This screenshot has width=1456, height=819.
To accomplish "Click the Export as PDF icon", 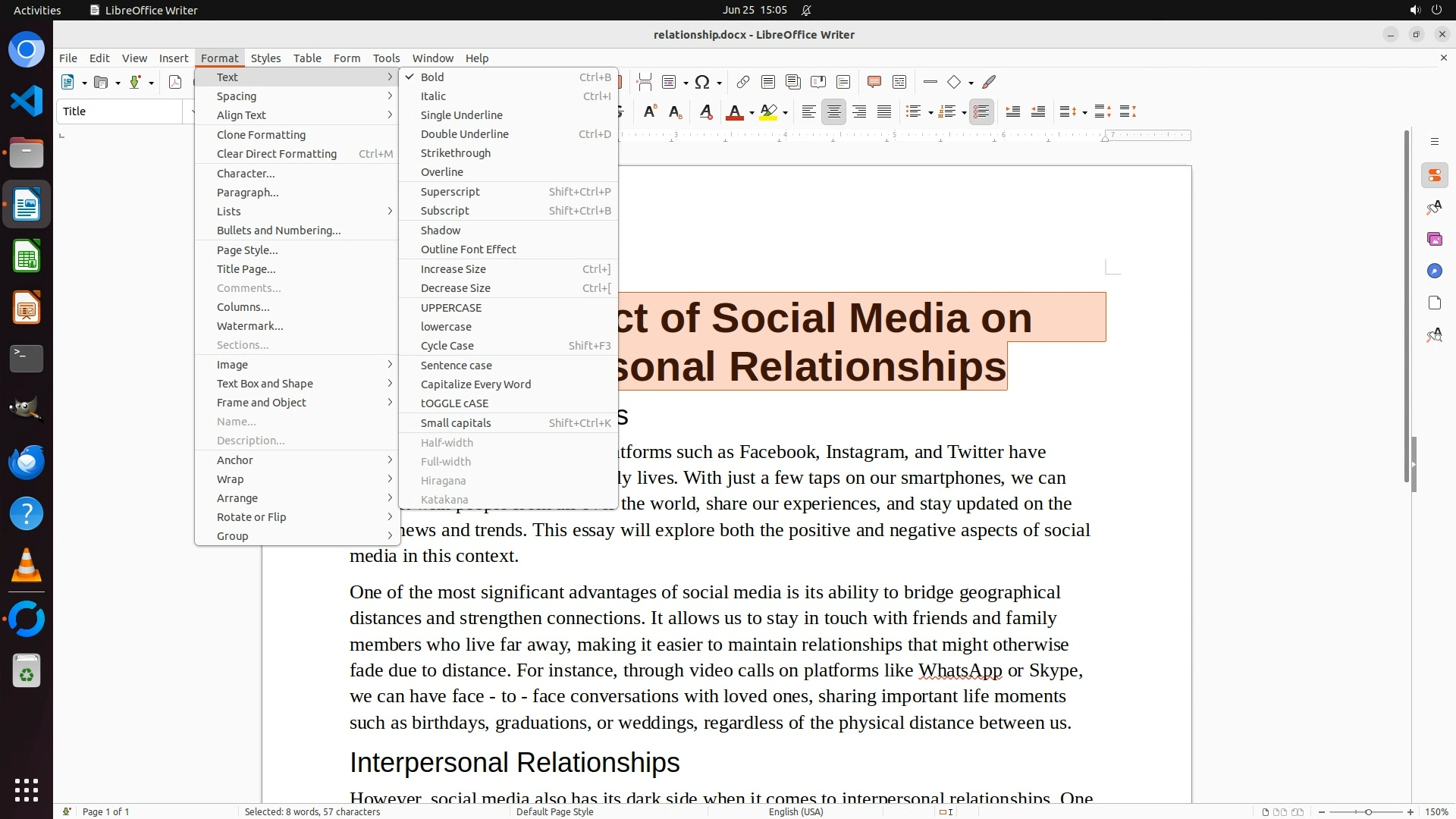I will point(175,82).
